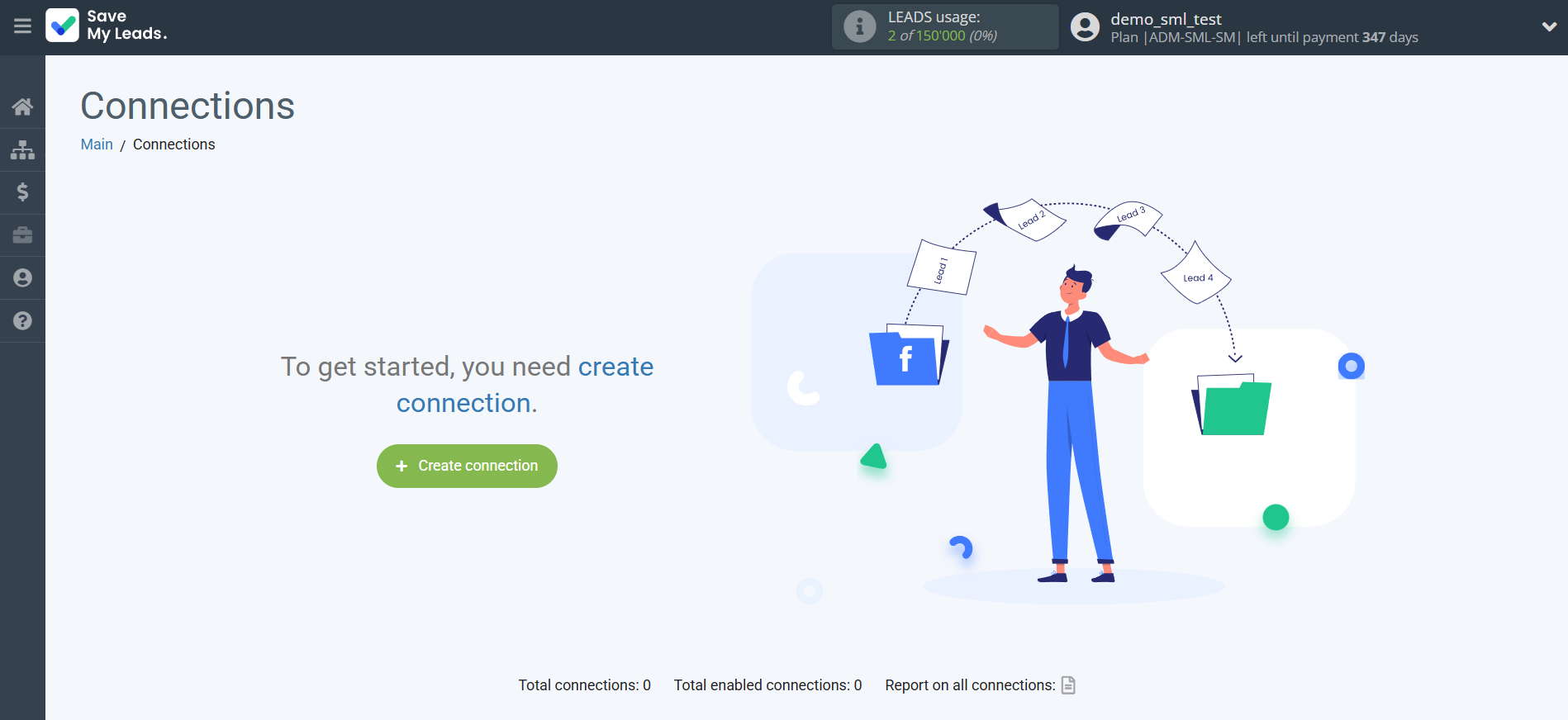Image resolution: width=1568 pixels, height=720 pixels.
Task: Click the Facebook folder illustration
Action: click(x=907, y=357)
